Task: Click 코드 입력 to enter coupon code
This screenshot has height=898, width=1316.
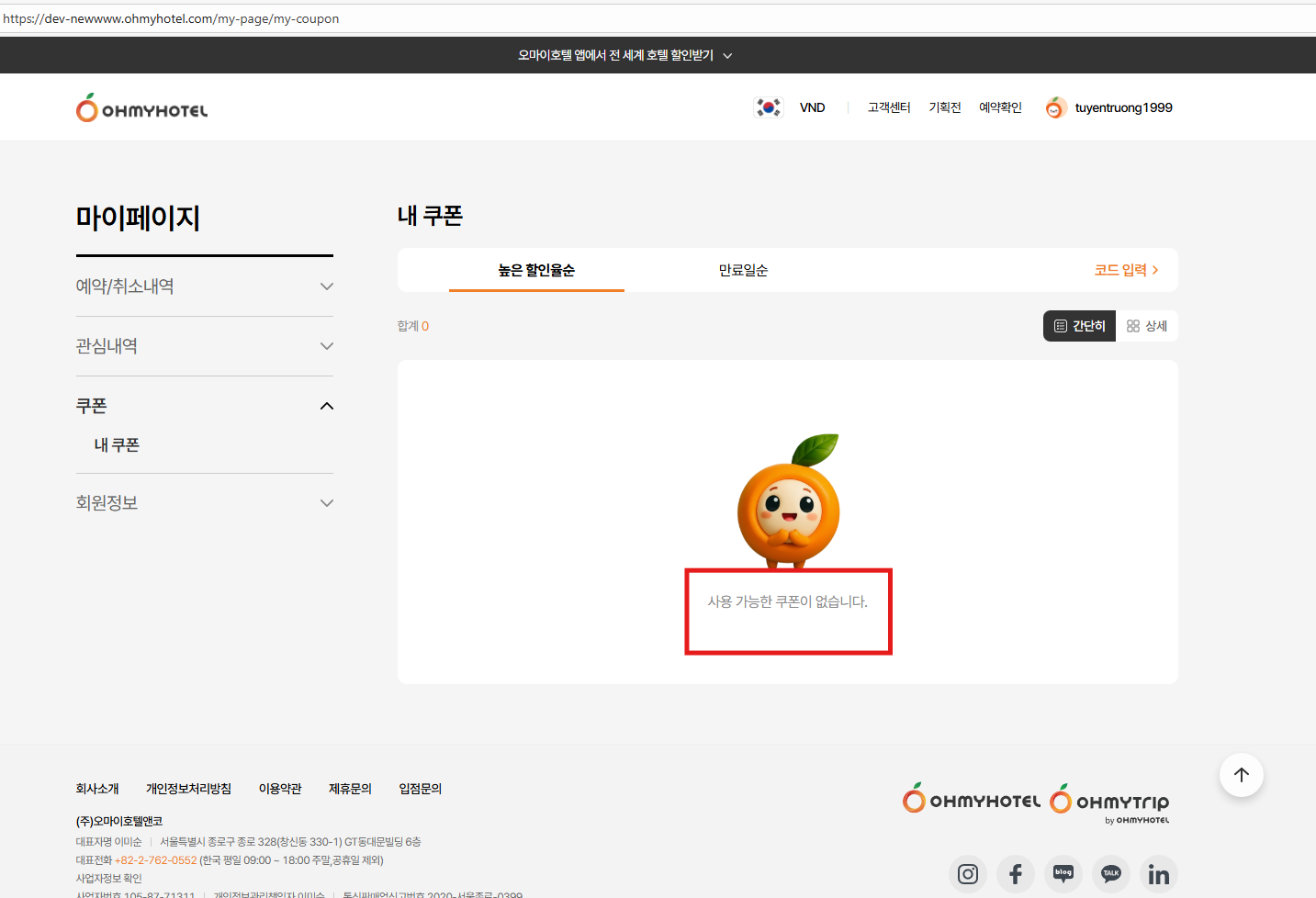Action: [1126, 270]
